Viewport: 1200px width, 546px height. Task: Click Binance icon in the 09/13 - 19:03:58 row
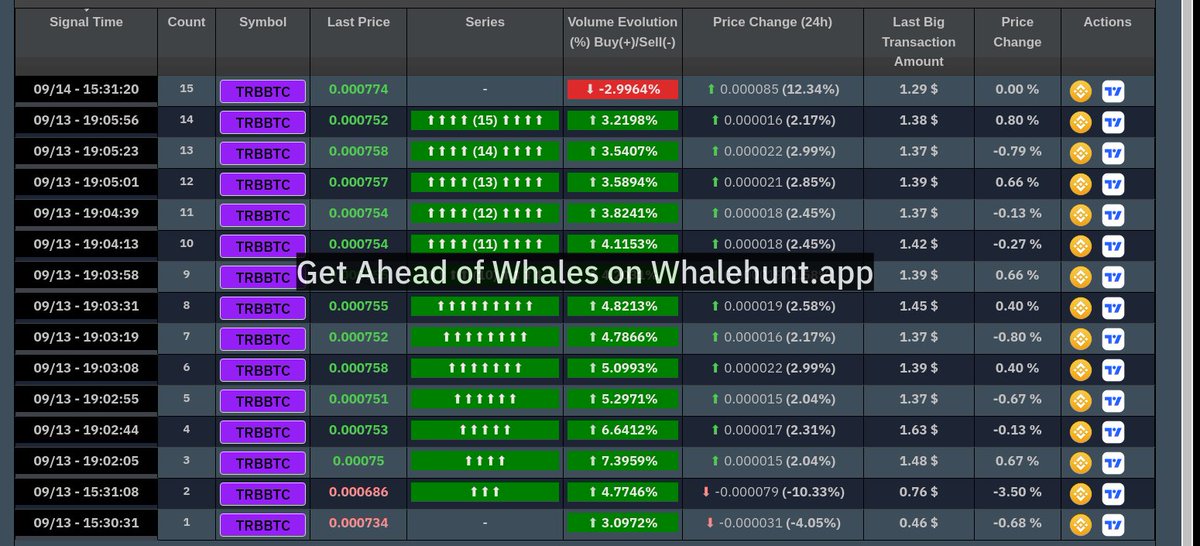click(x=1080, y=277)
